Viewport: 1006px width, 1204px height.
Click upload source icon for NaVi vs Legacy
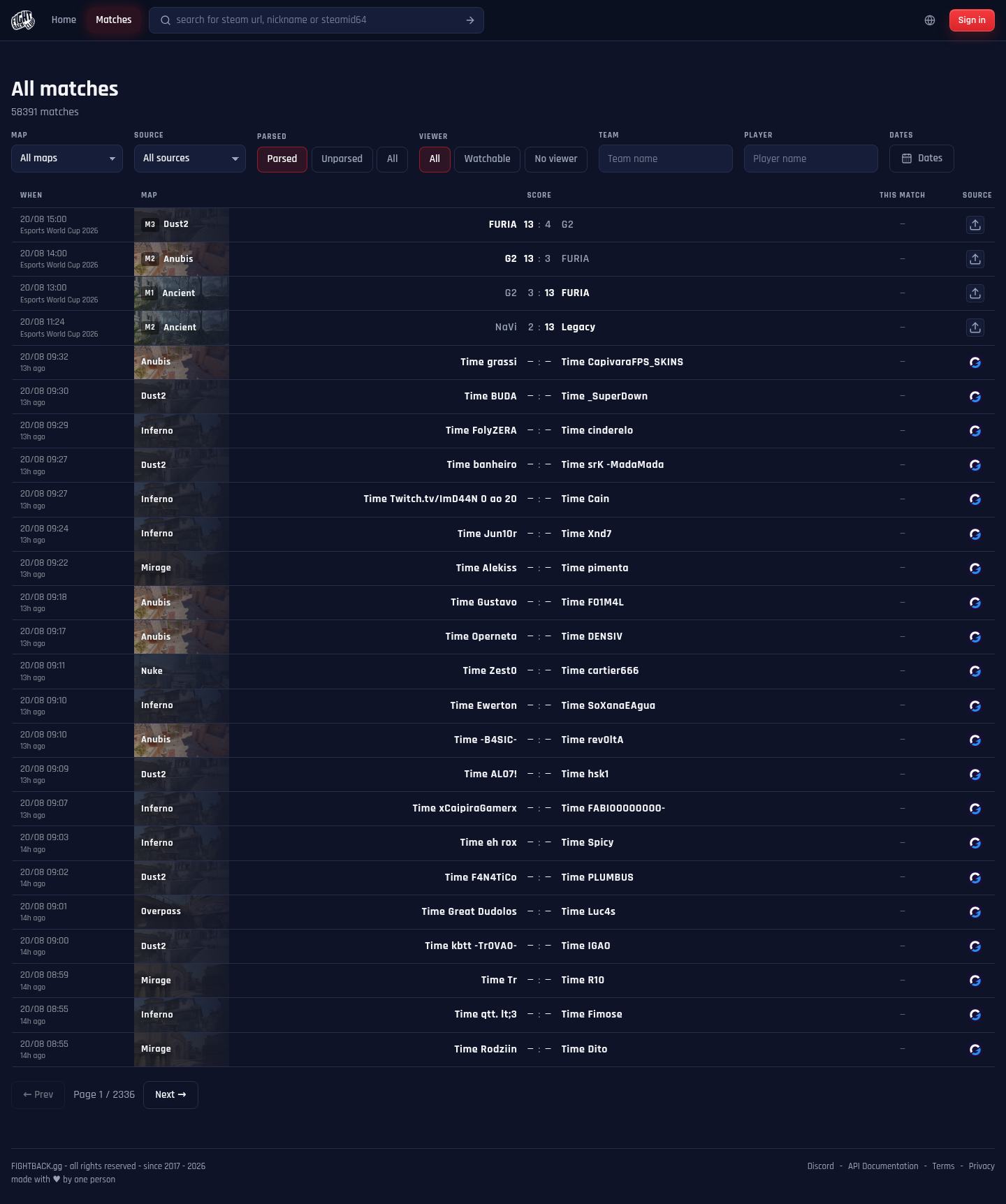pyautogui.click(x=975, y=328)
